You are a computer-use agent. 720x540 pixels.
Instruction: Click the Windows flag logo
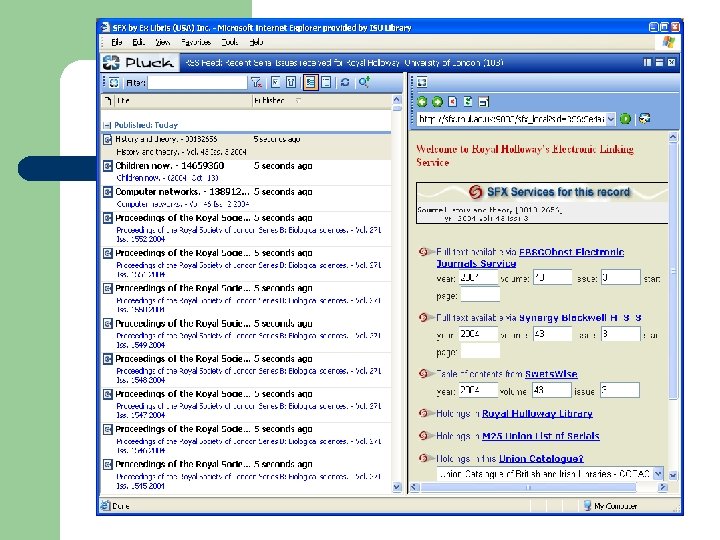pos(669,42)
